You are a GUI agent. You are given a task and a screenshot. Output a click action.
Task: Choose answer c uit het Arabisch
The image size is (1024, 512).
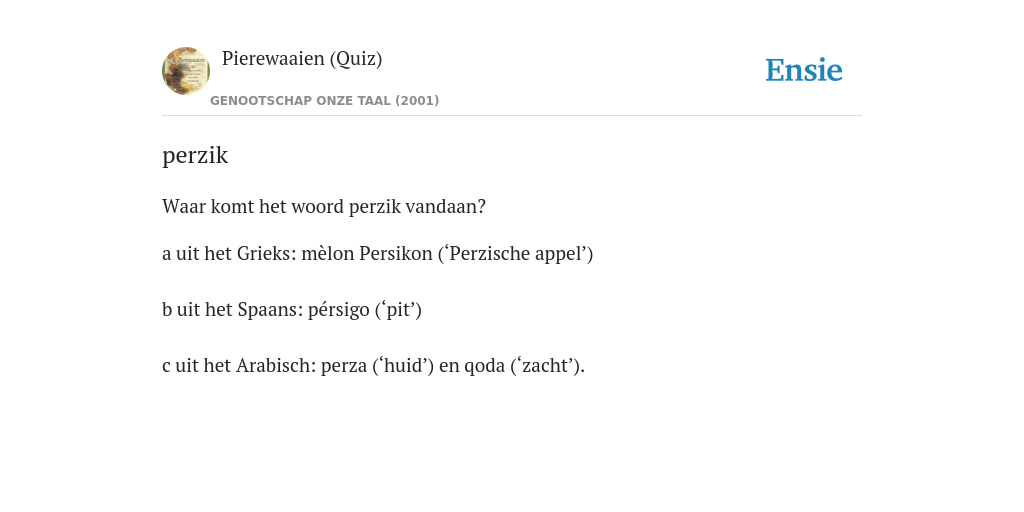coord(374,366)
